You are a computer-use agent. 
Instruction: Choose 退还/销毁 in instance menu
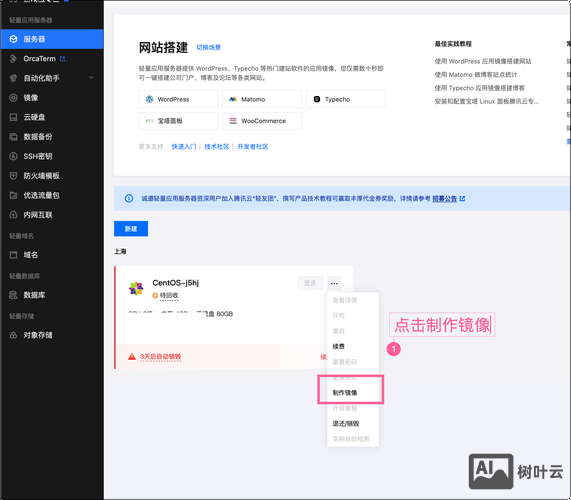pyautogui.click(x=346, y=424)
